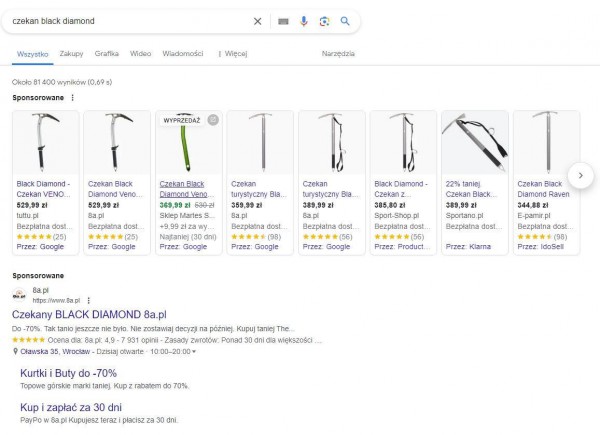Open the on-screen keyboard input tool
The width and height of the screenshot is (600, 435).
click(283, 21)
